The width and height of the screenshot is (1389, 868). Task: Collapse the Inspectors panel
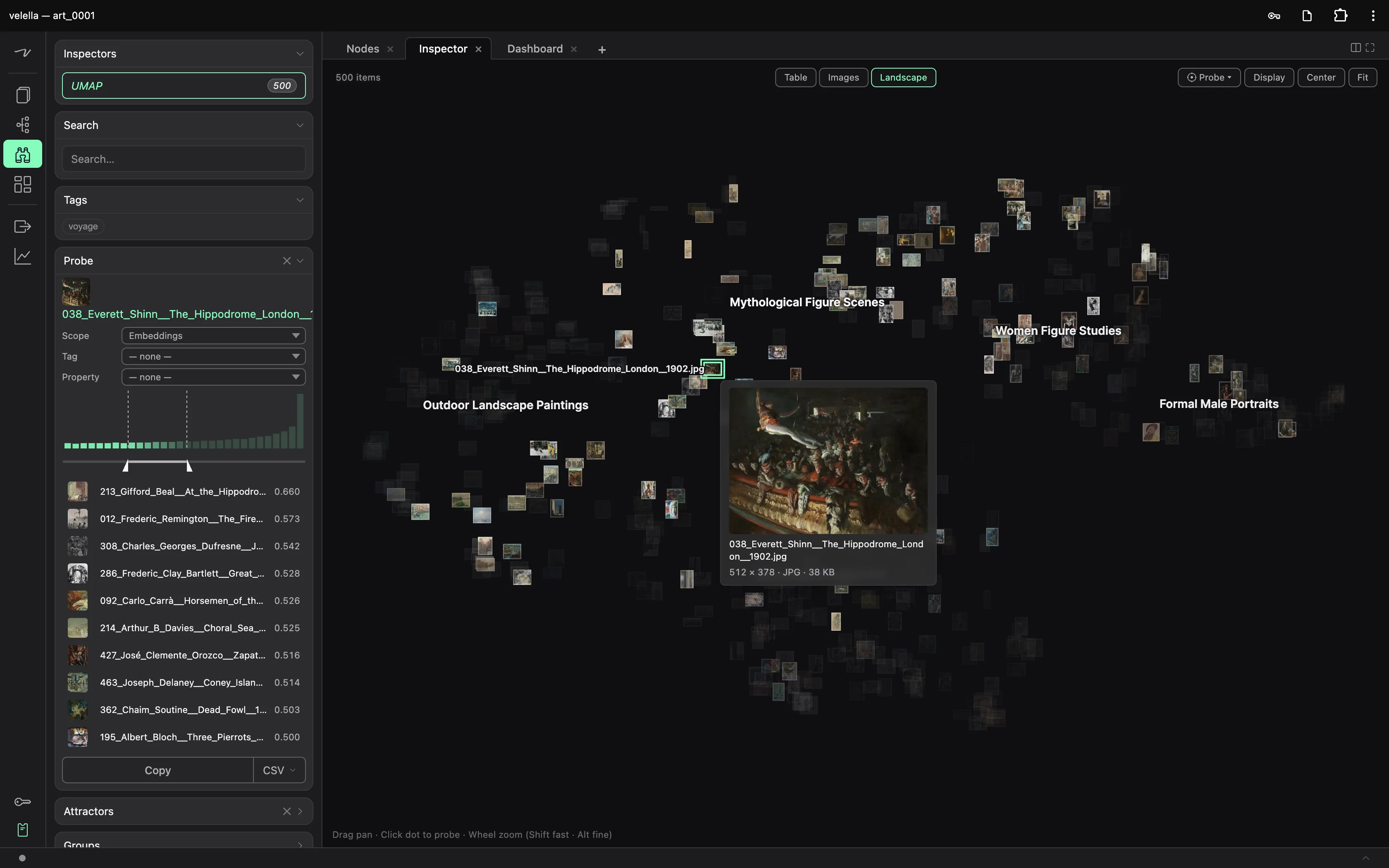[300, 53]
